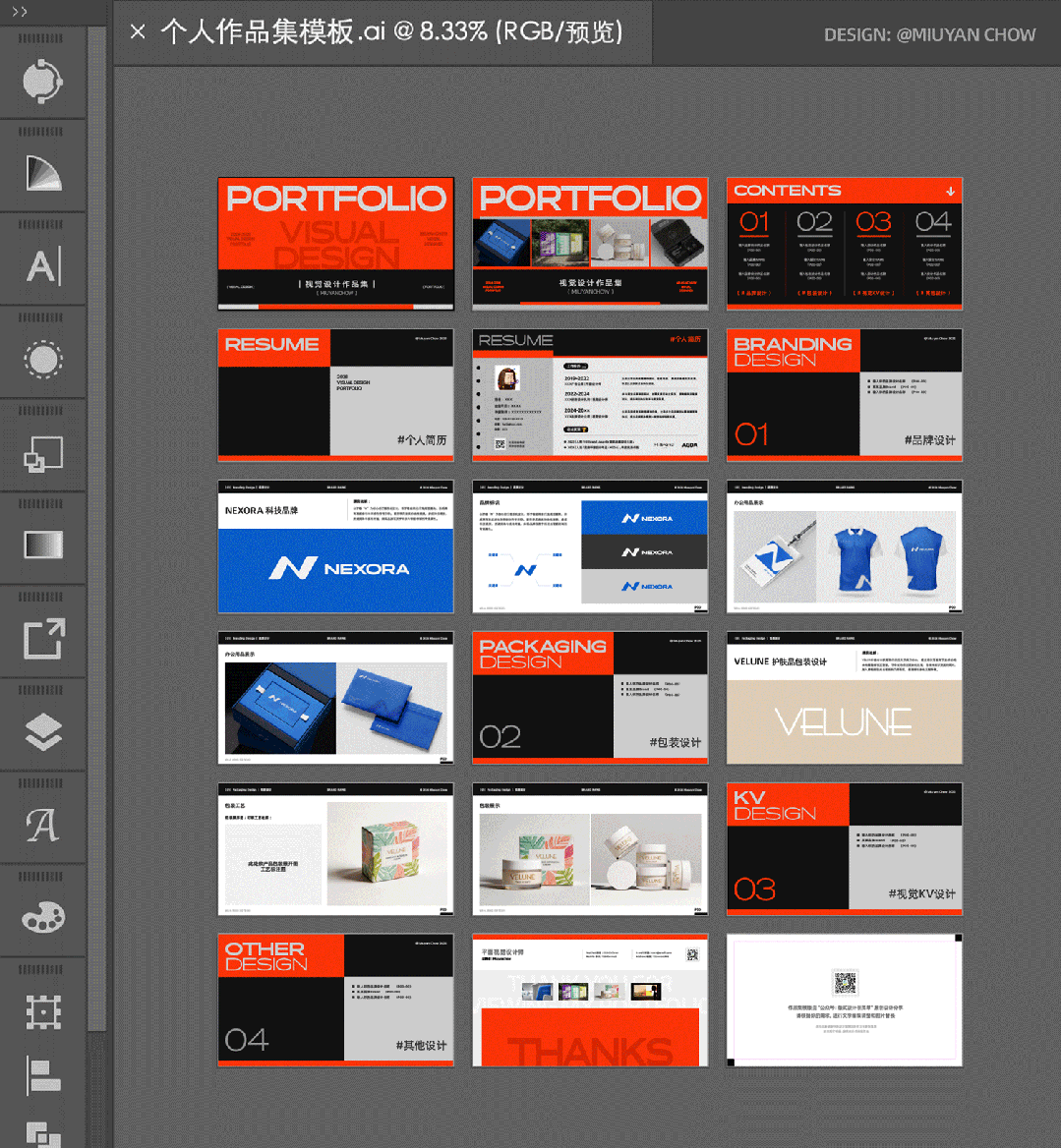Select the NEXORA 科技品牌 blue logo artboard
The width and height of the screenshot is (1061, 1148).
(335, 546)
